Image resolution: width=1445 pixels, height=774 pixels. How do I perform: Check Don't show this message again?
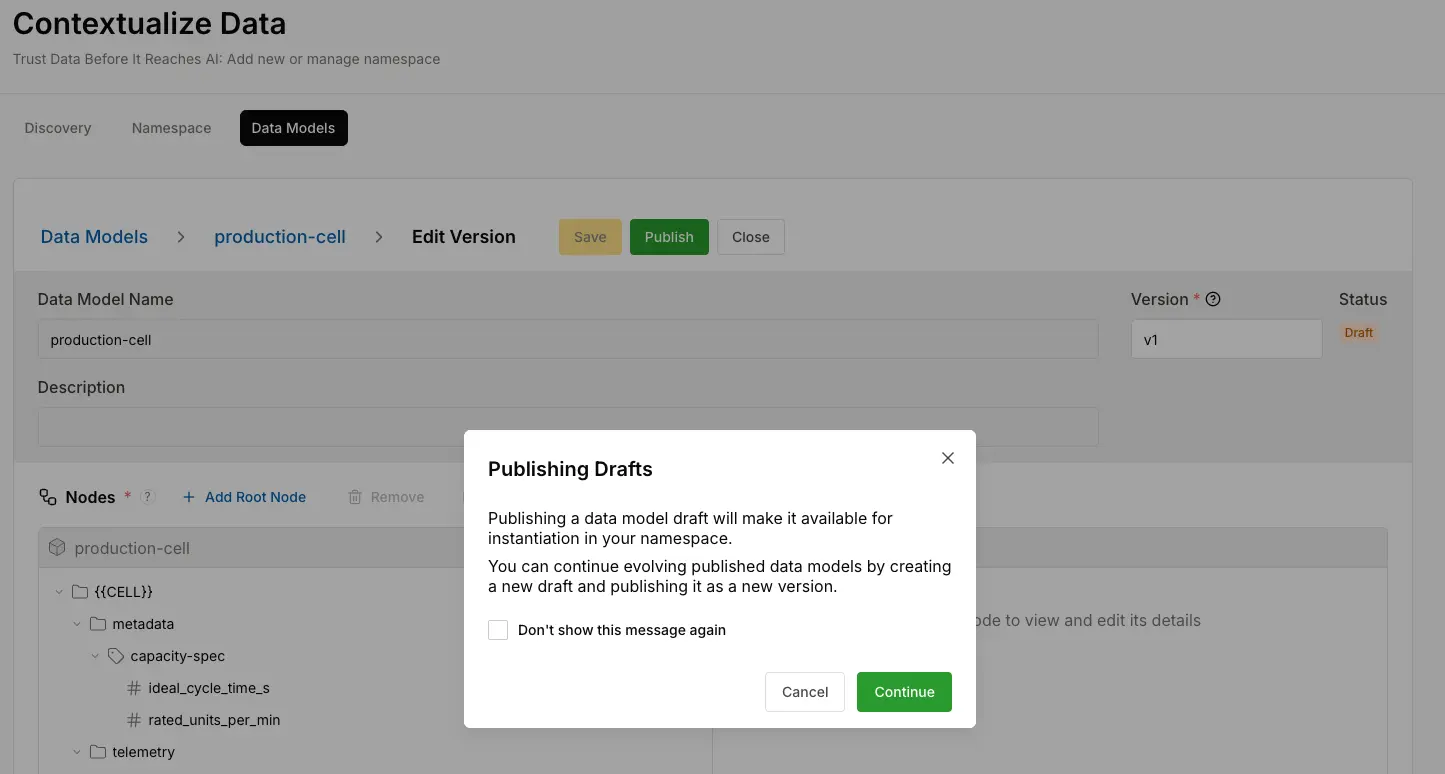coord(498,630)
